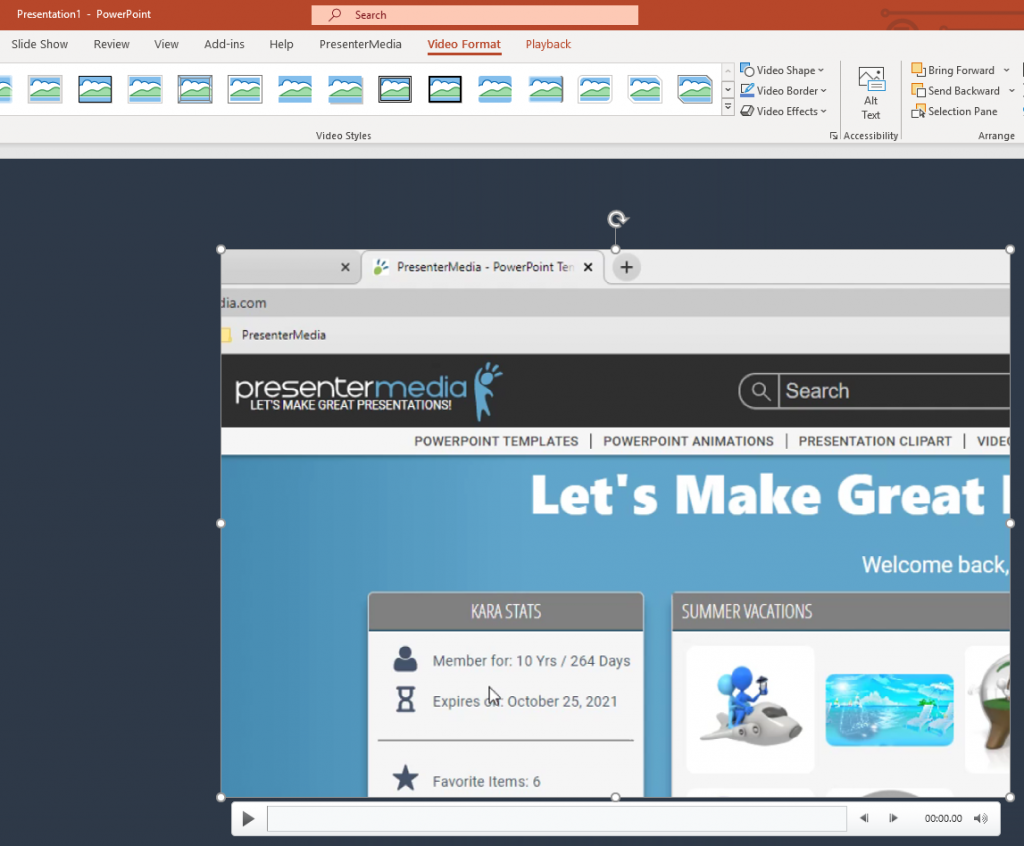The image size is (1024, 846).
Task: Open the View ribbon tab
Action: (166, 44)
